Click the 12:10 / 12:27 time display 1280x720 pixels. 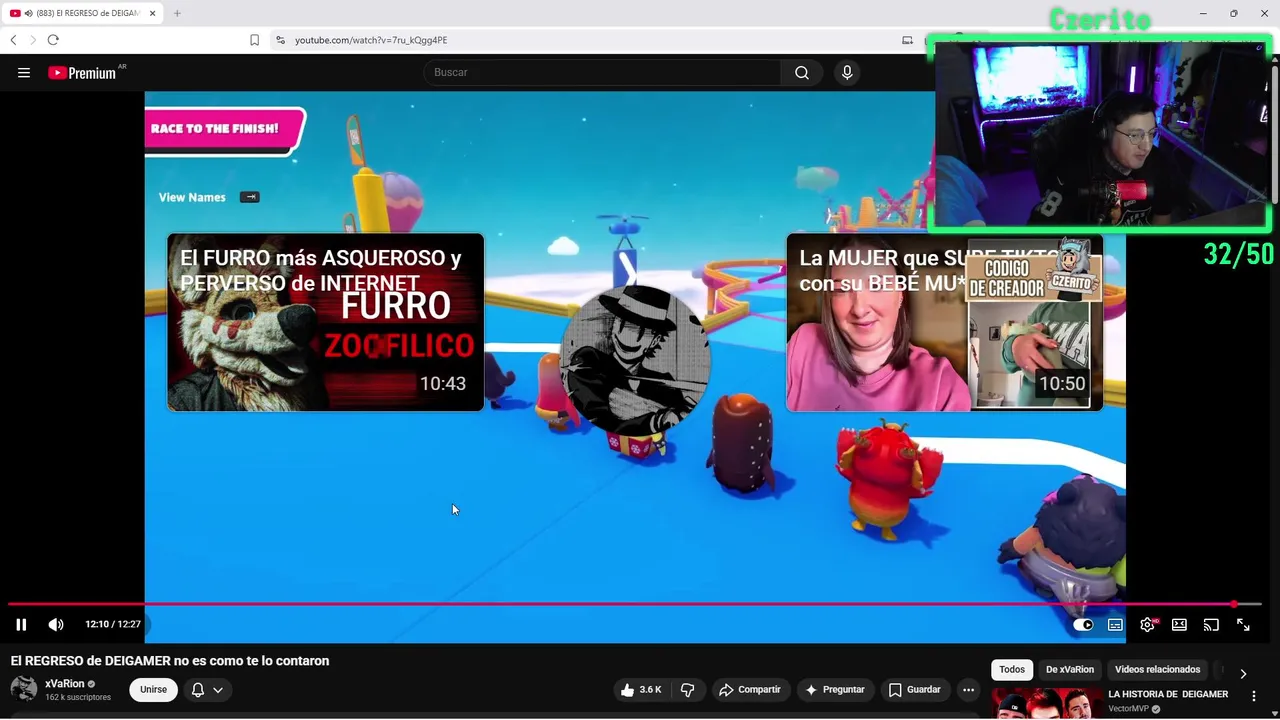113,624
